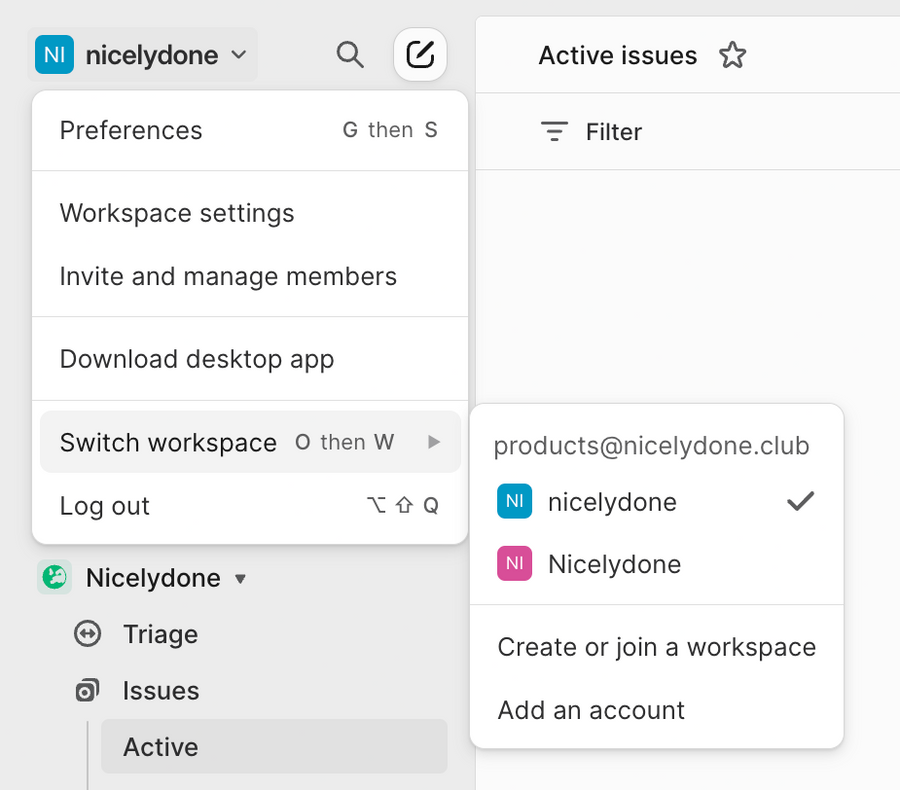Viewport: 900px width, 790px height.
Task: Expand the nicelydone workspace dropdown
Action: [x=240, y=55]
